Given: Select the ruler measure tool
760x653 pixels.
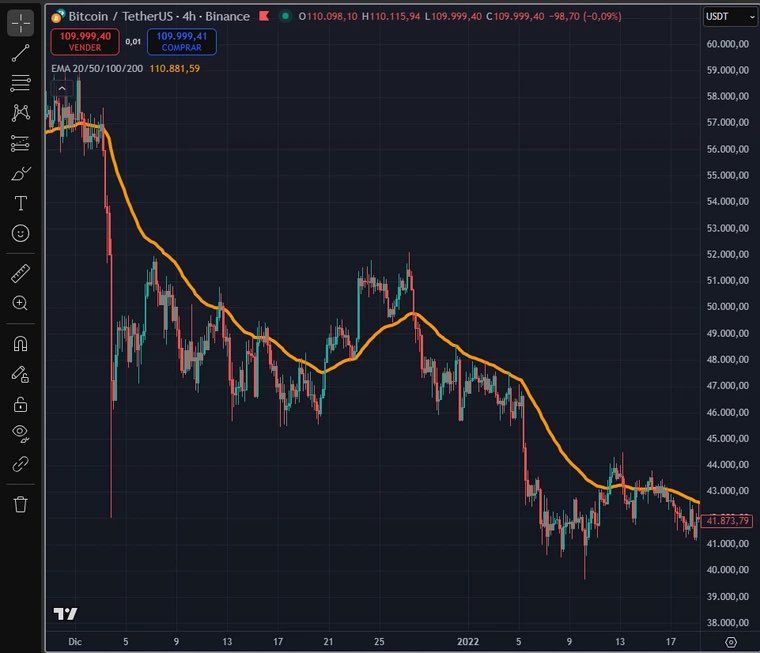Looking at the screenshot, I should coord(20,273).
